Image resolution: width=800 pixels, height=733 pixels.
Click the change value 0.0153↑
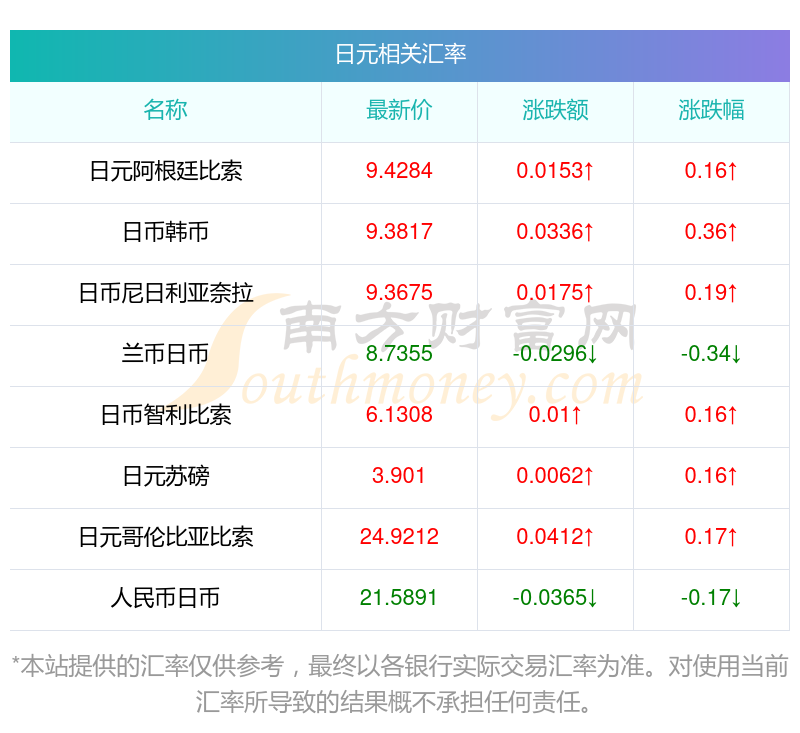point(555,171)
